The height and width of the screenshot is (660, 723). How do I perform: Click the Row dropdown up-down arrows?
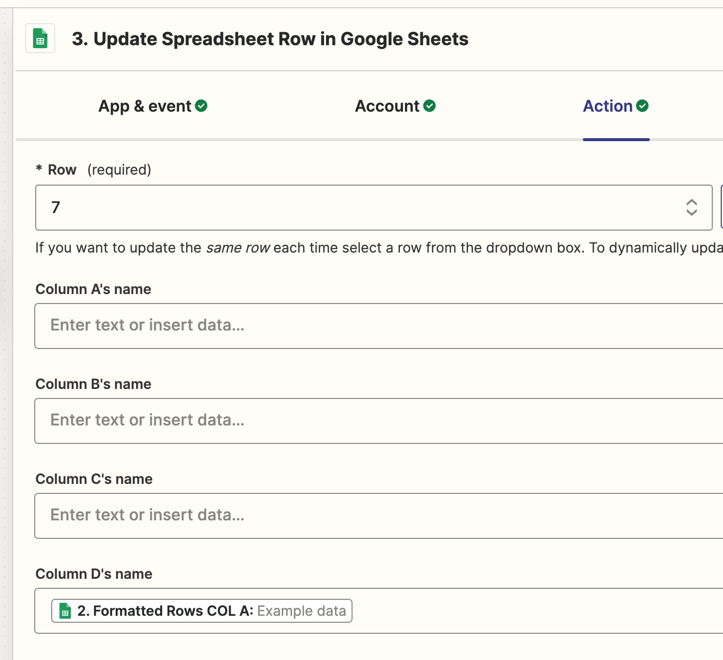click(x=691, y=208)
